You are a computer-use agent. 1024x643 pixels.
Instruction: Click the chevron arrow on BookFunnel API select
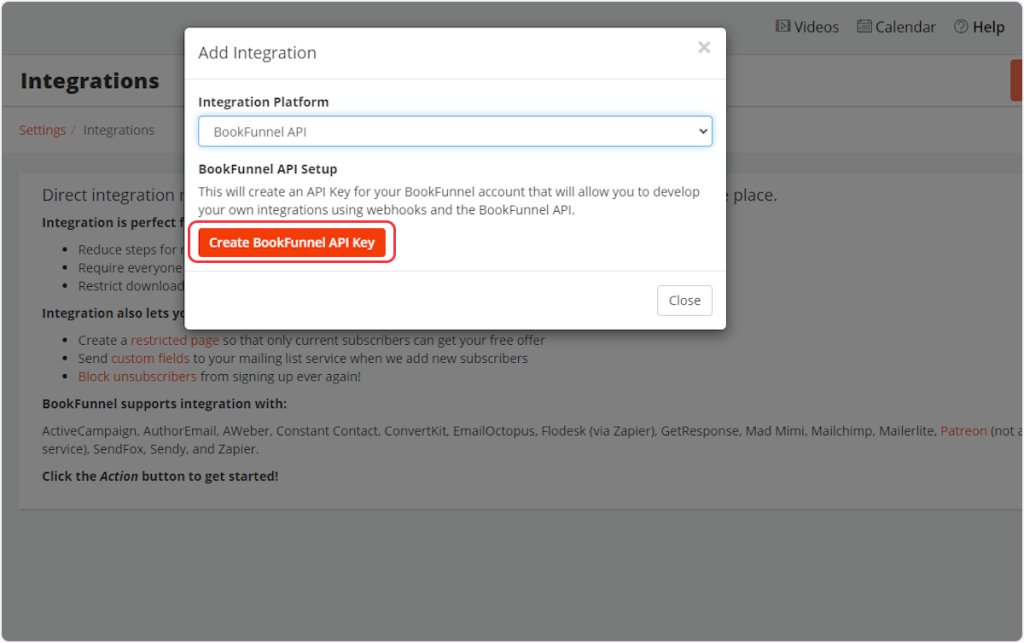[702, 131]
